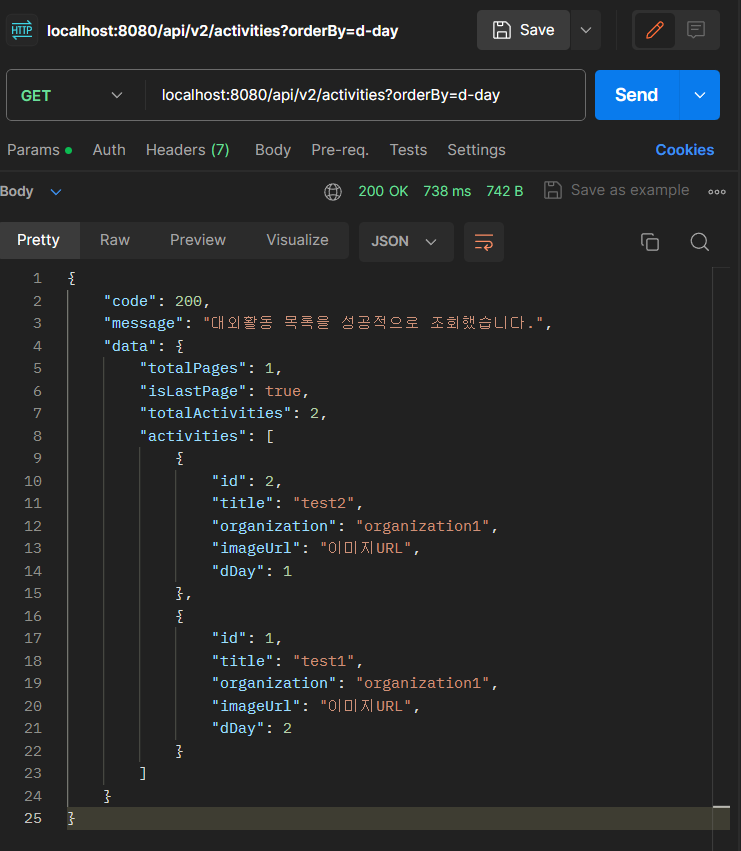Open the response more options ellipsis
741x851 pixels.
click(x=717, y=192)
